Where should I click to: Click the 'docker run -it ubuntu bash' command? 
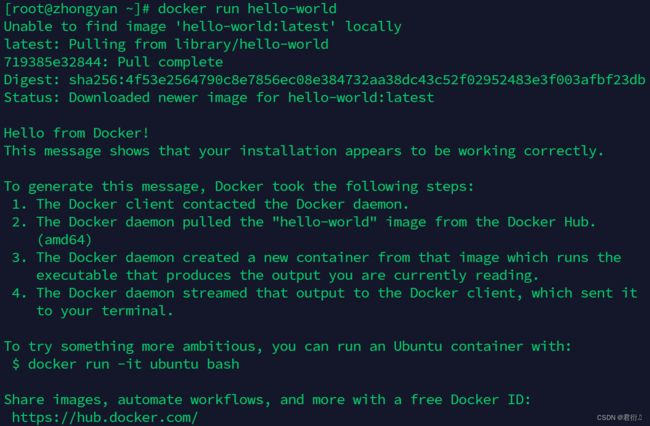point(133,364)
